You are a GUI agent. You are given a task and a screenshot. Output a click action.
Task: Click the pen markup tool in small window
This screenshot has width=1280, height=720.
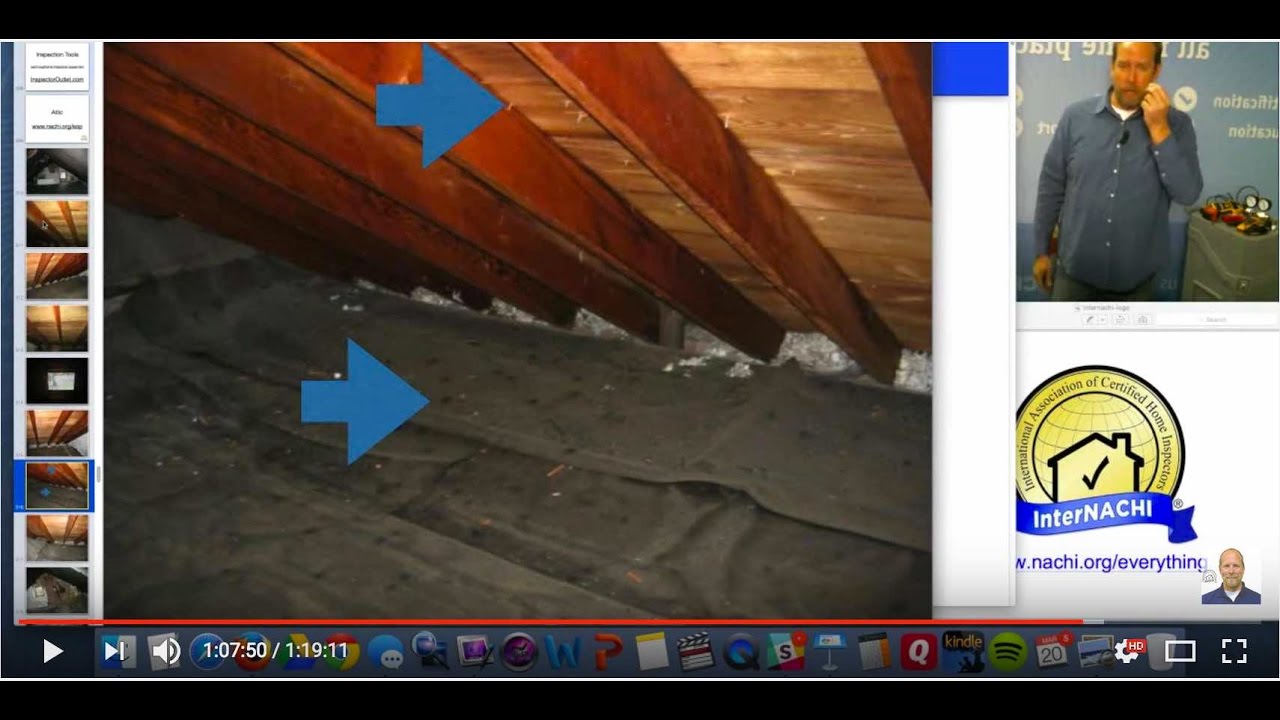click(1089, 319)
